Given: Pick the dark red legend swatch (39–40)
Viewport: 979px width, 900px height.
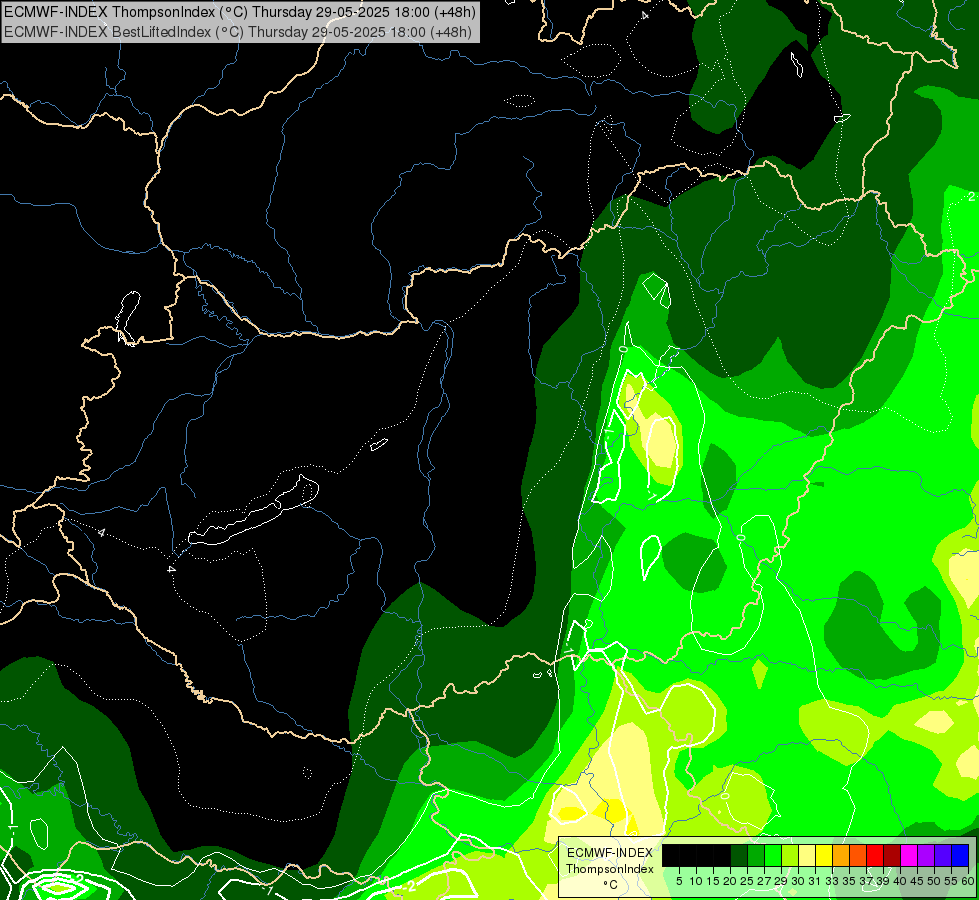Looking at the screenshot, I should point(892,855).
